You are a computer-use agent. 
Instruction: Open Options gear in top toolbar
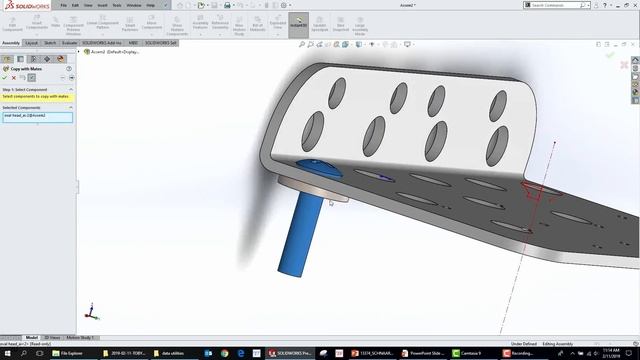coord(284,5)
